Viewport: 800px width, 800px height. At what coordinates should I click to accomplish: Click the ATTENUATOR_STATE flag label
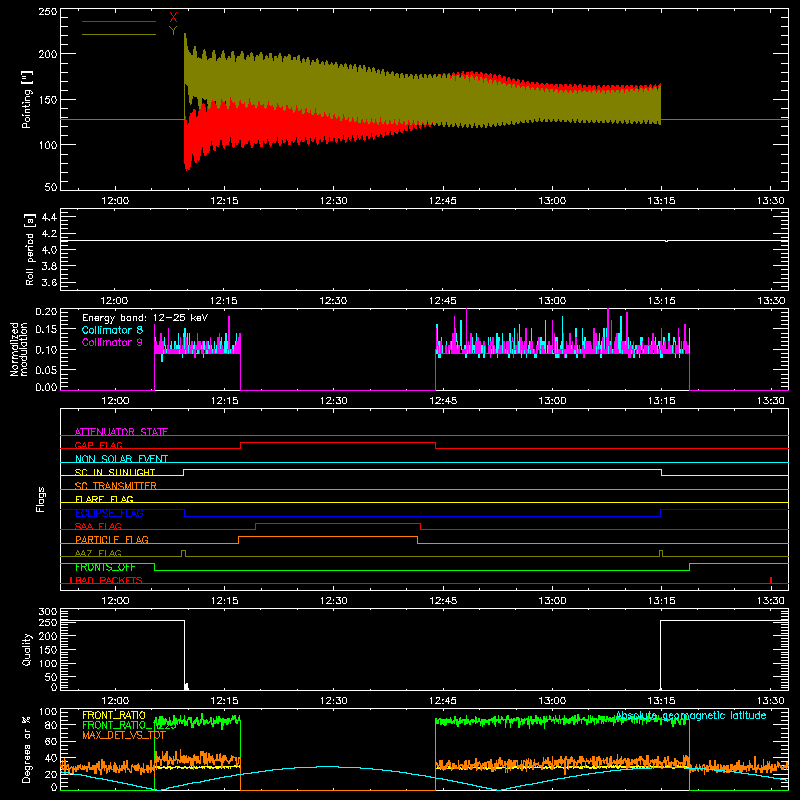tap(121, 432)
